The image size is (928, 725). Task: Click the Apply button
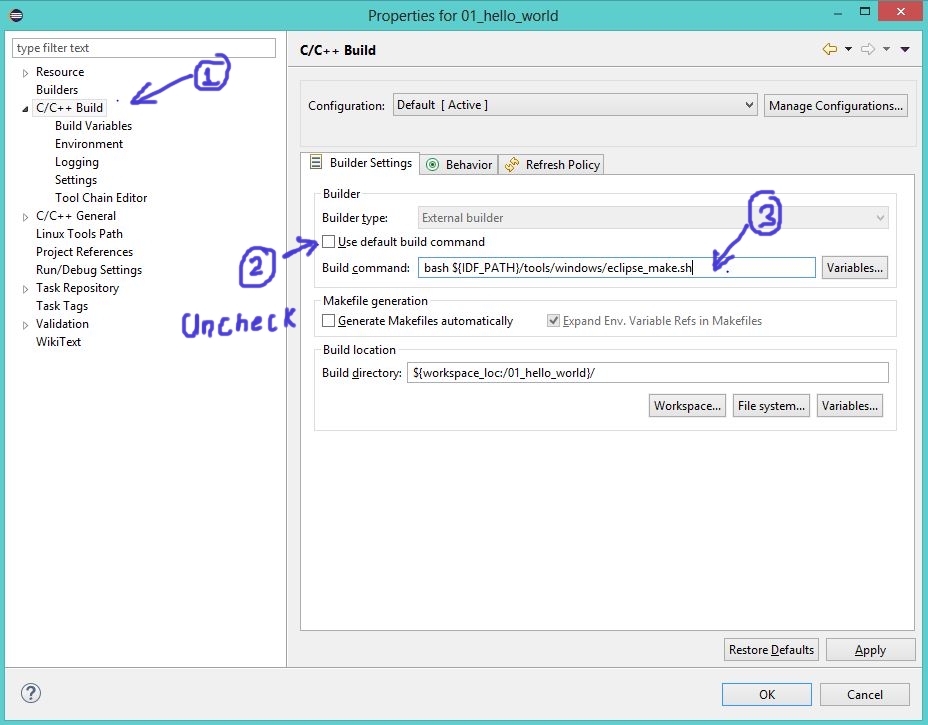pyautogui.click(x=870, y=650)
